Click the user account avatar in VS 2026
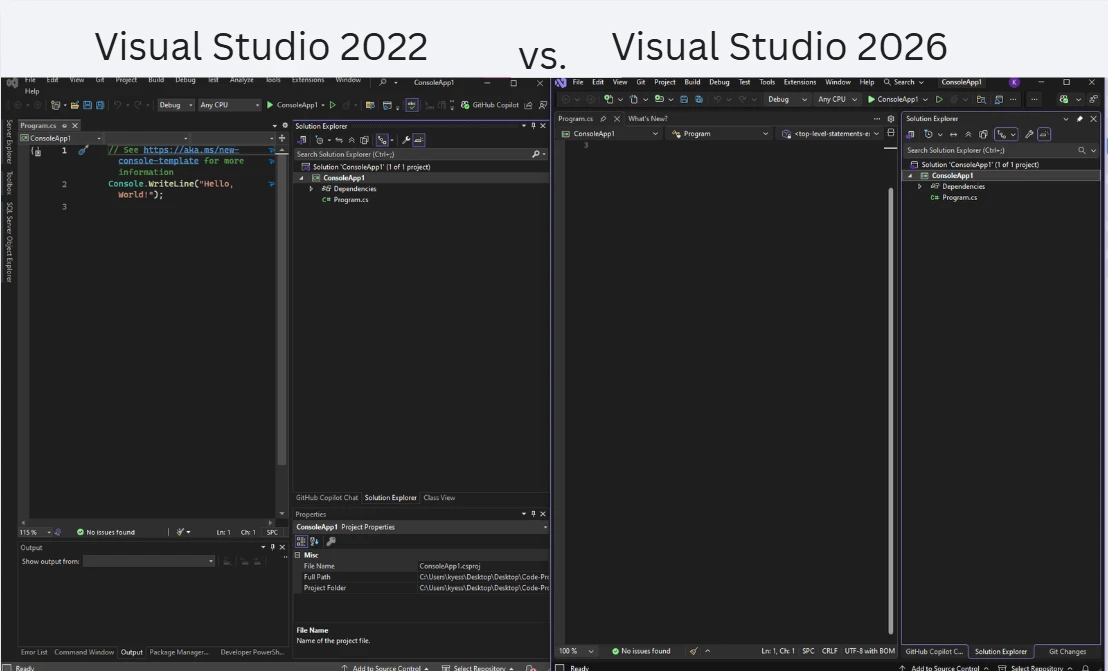 tap(1014, 82)
